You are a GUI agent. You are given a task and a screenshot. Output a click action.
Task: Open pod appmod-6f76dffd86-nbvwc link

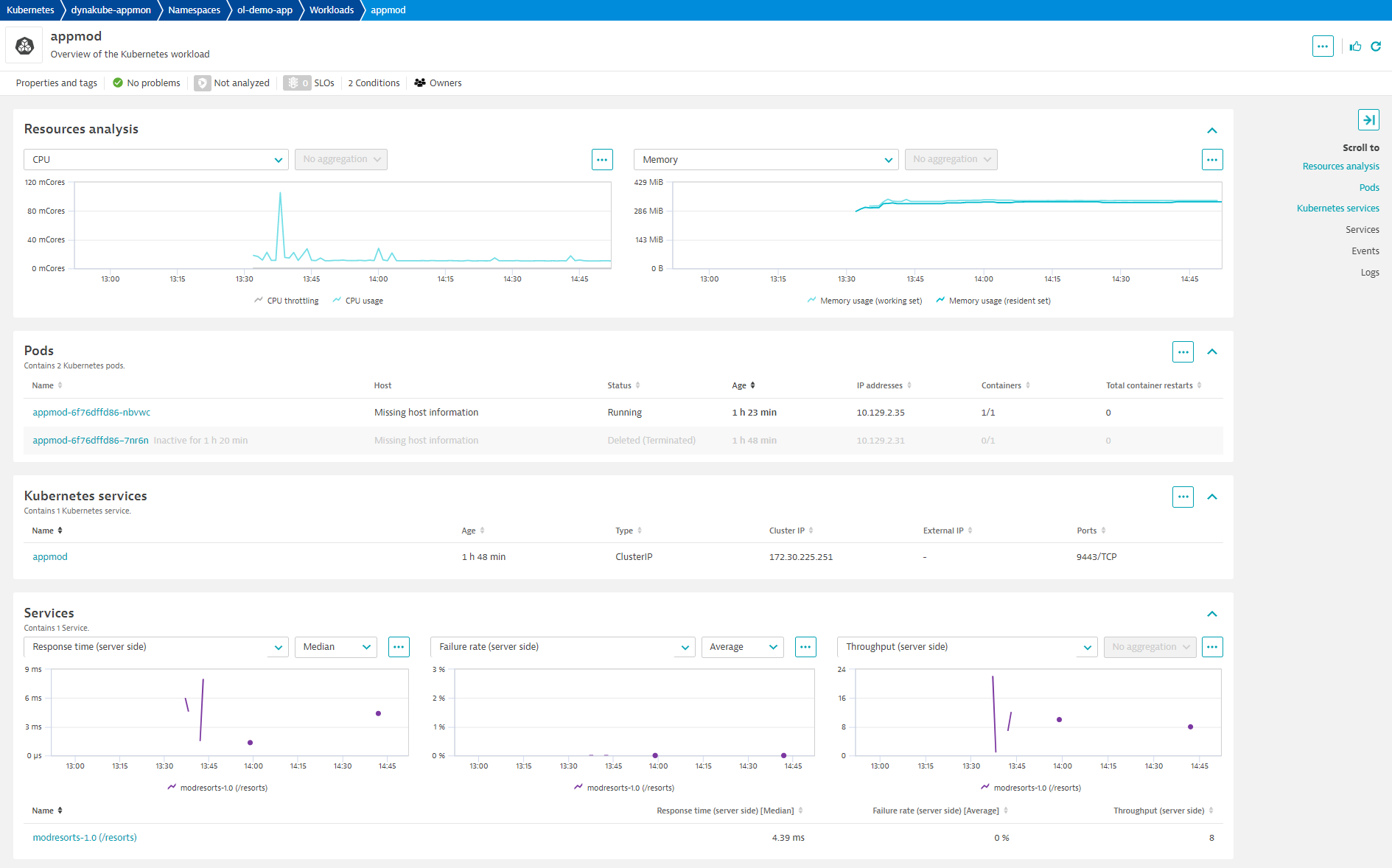(91, 413)
